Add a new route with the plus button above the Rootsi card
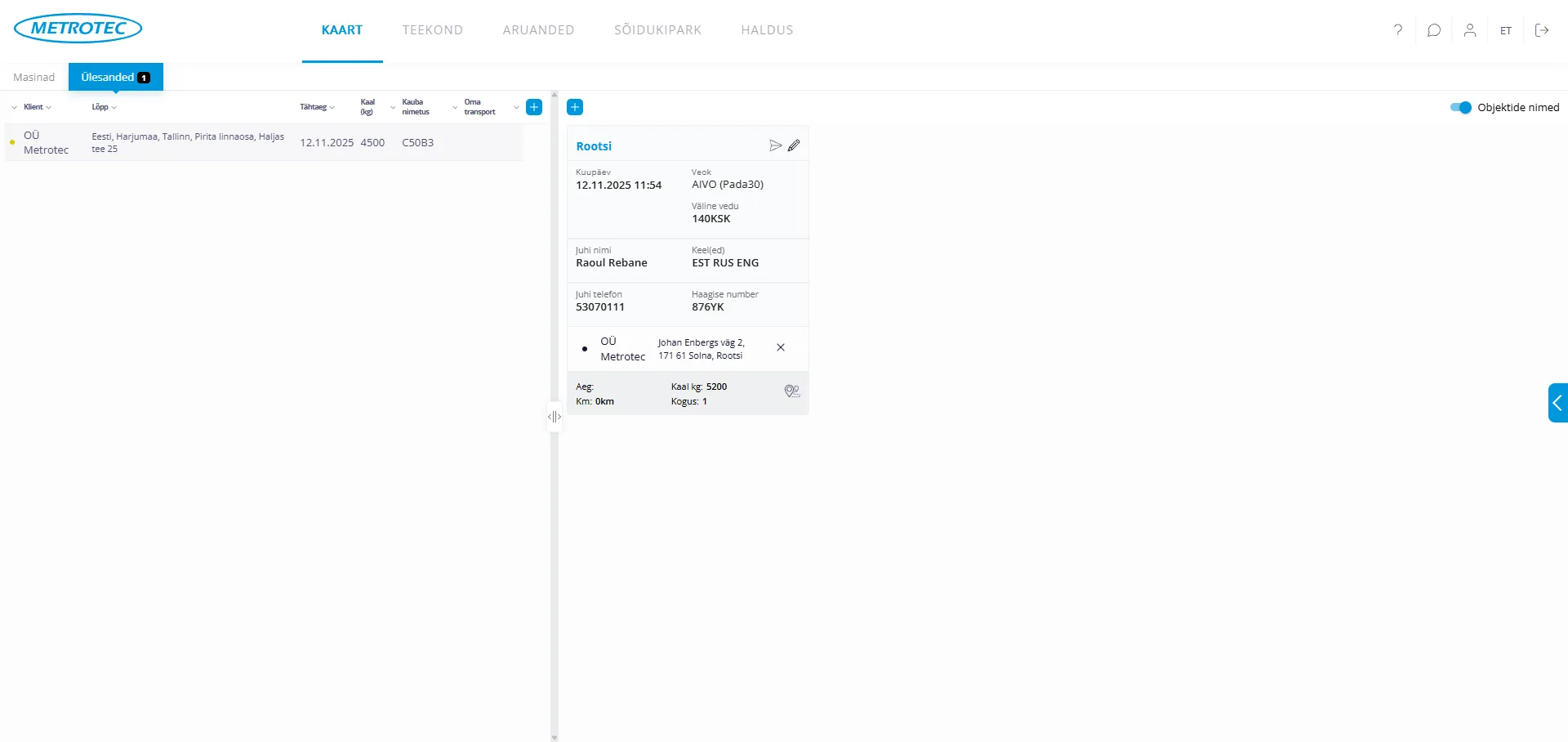 coord(575,107)
